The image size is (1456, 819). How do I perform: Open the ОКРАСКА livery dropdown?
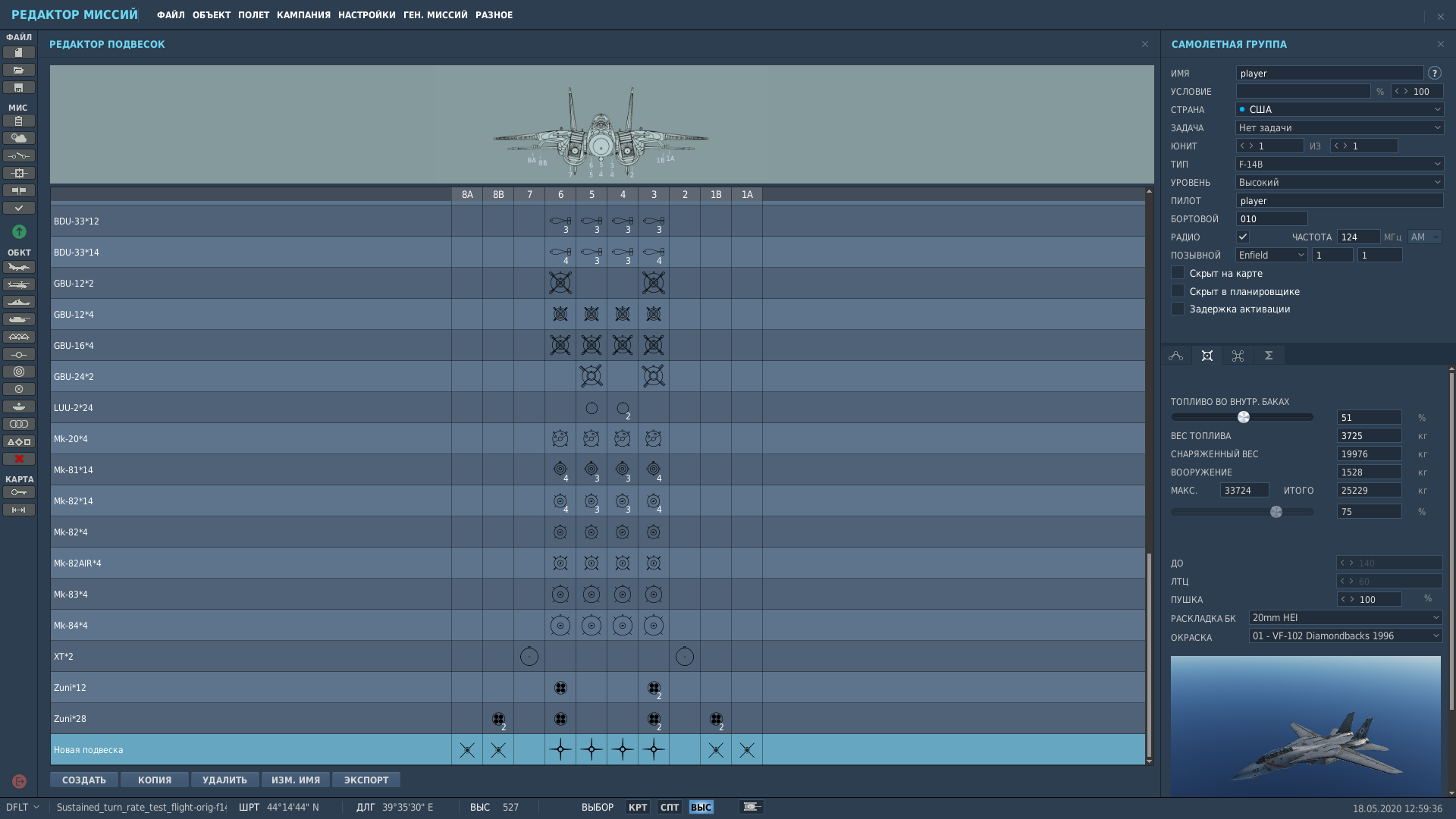coord(1345,635)
